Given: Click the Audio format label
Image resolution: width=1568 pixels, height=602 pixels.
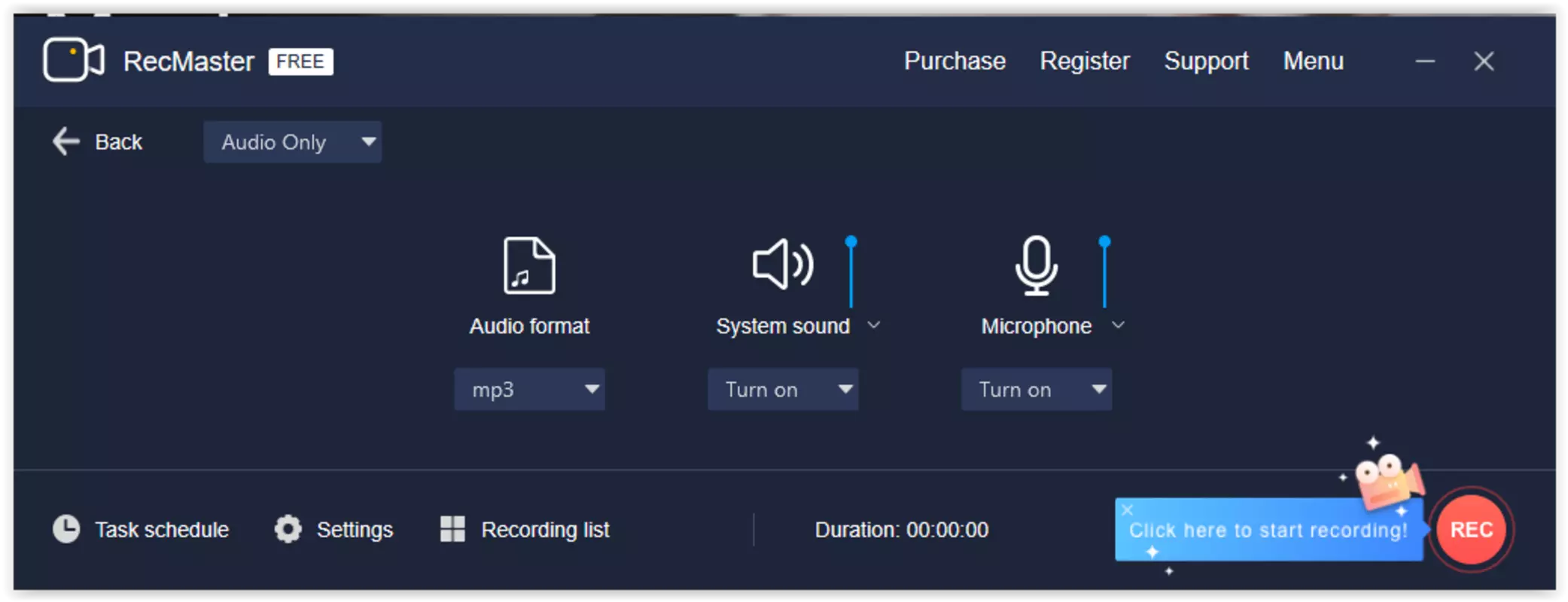Looking at the screenshot, I should coord(529,326).
